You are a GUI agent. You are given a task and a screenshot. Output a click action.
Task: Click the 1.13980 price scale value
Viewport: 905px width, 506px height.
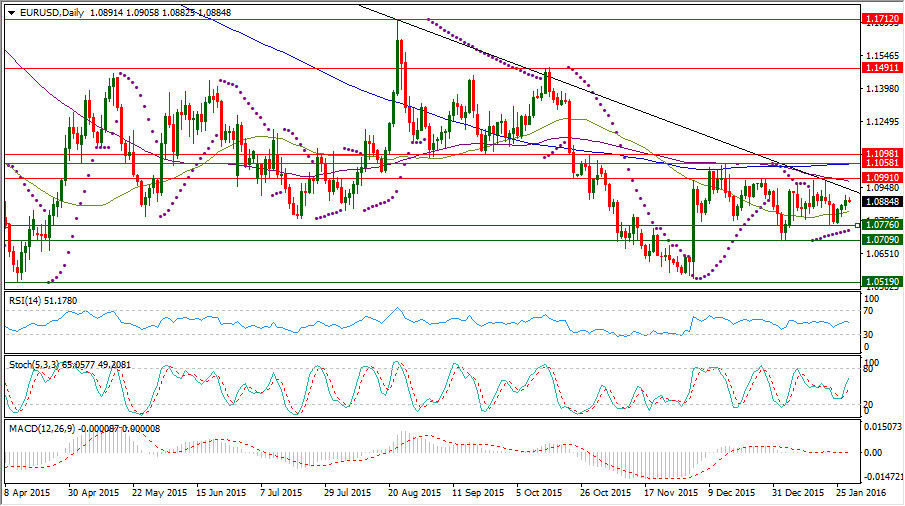pyautogui.click(x=882, y=88)
